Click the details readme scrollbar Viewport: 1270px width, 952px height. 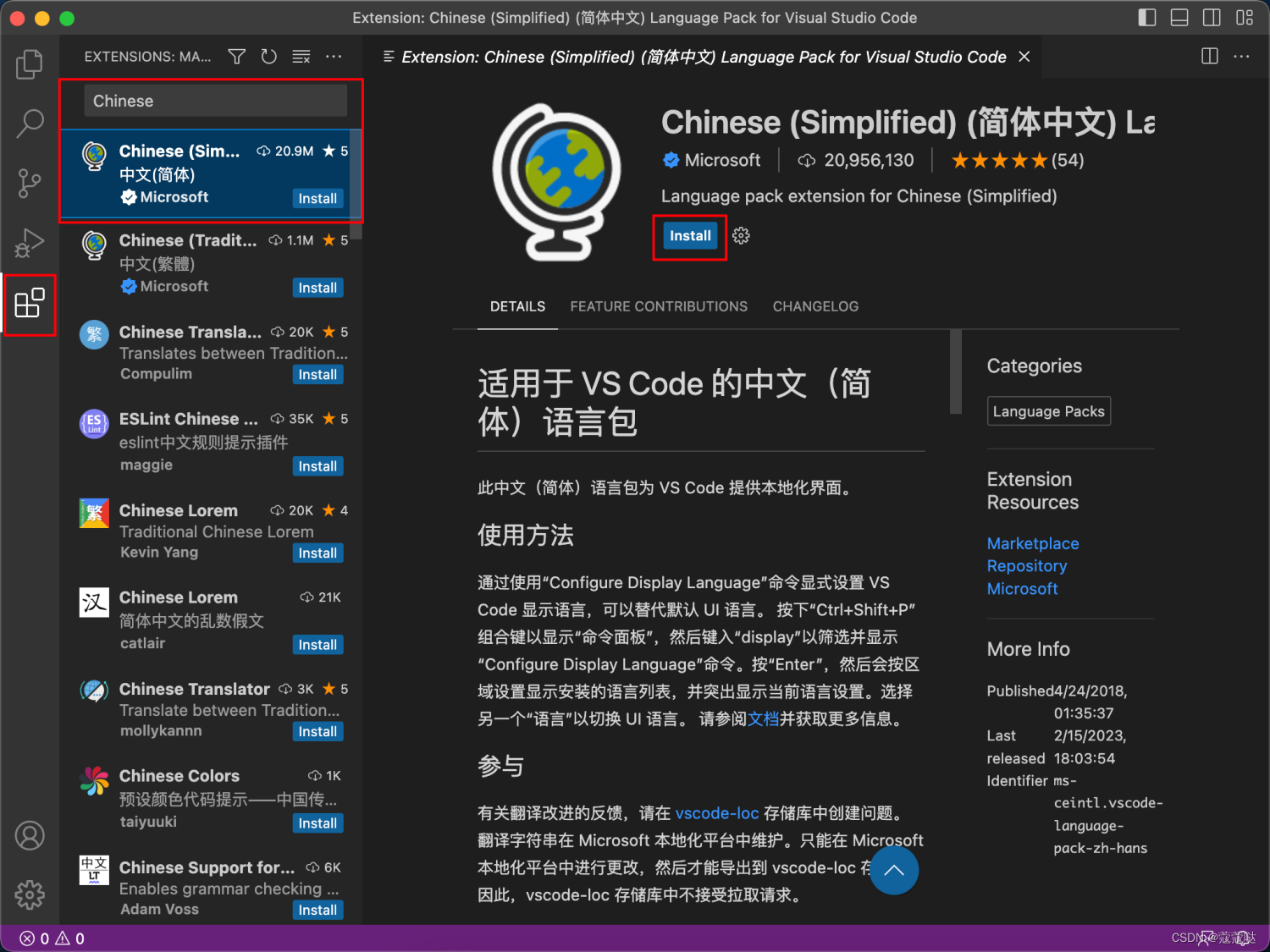point(956,371)
